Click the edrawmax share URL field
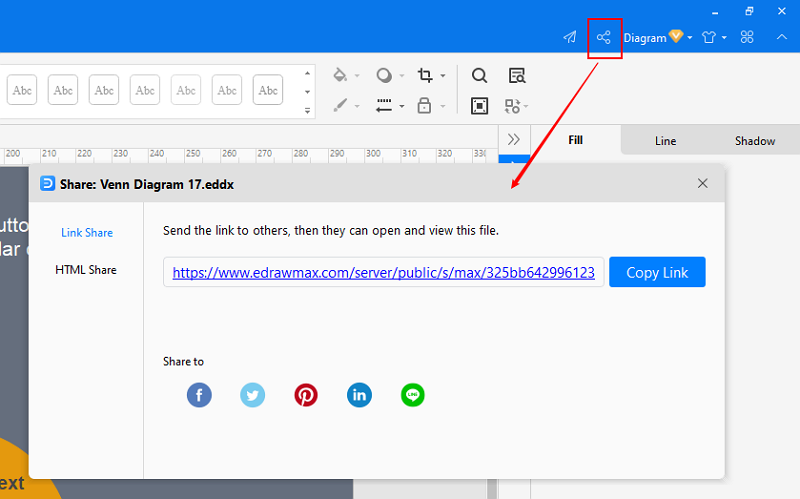 [384, 272]
